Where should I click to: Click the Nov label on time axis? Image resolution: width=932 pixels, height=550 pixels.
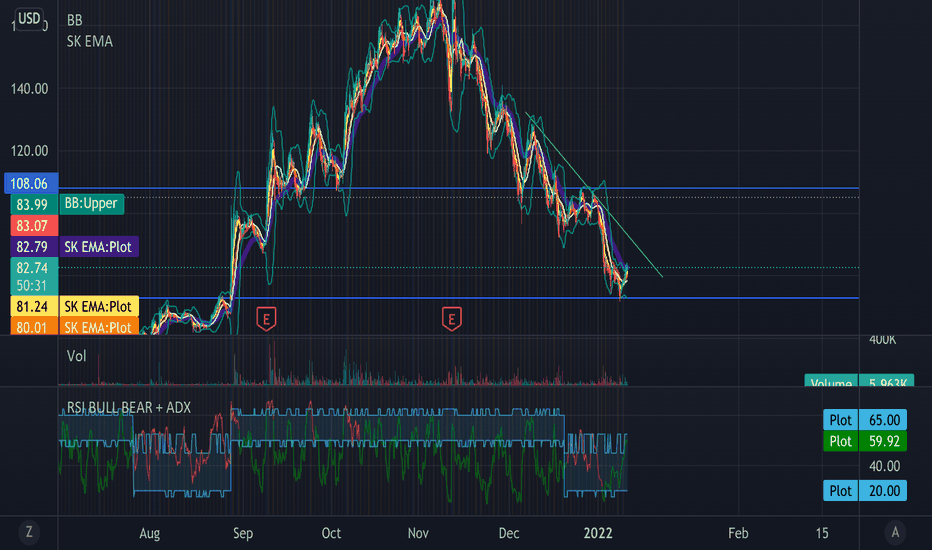pos(418,533)
